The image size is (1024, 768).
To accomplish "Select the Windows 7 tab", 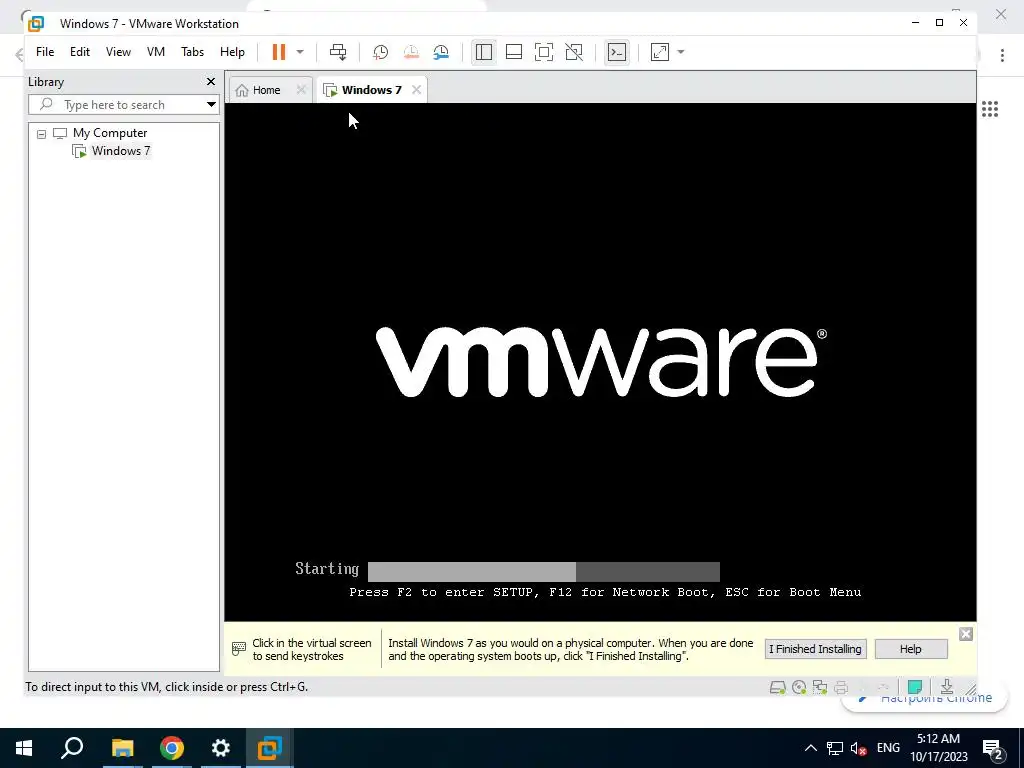I will (371, 89).
